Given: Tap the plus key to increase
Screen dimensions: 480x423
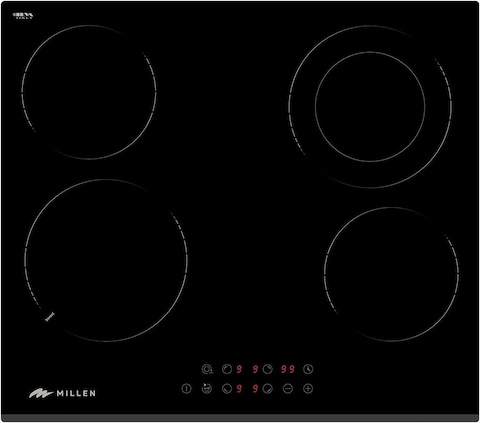Looking at the screenshot, I should point(308,389).
